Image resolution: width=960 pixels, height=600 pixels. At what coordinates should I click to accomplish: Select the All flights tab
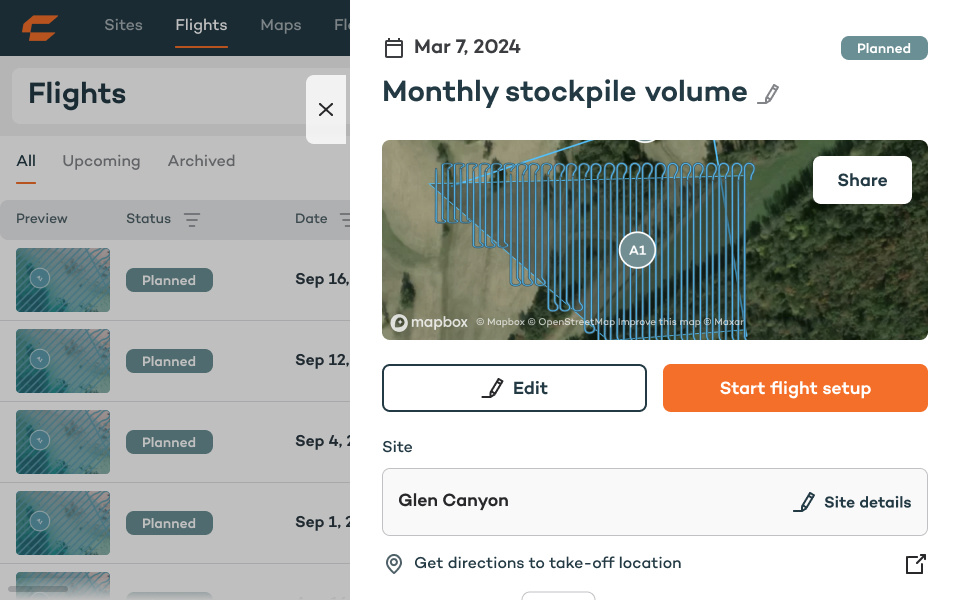[26, 161]
